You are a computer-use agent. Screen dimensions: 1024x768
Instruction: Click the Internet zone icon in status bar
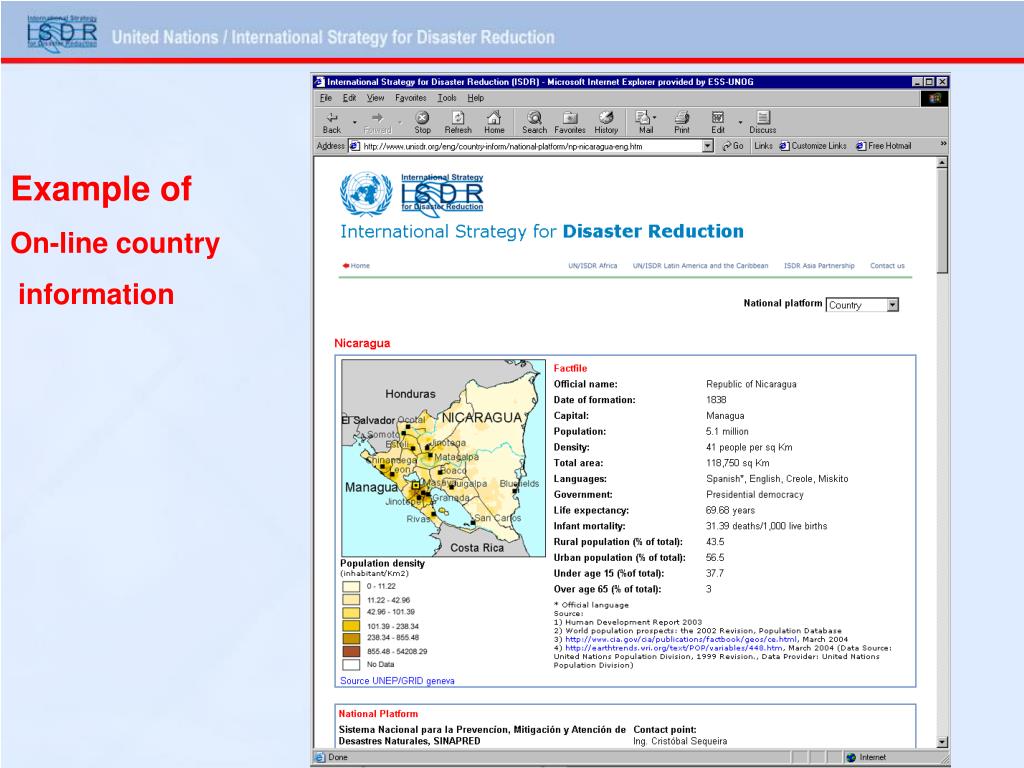pos(851,758)
